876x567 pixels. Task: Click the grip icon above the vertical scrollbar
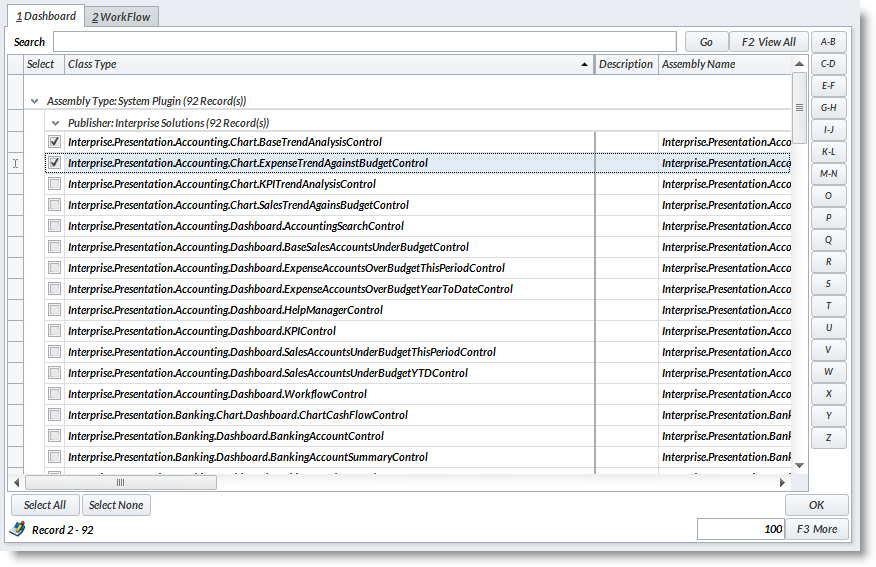(x=799, y=107)
